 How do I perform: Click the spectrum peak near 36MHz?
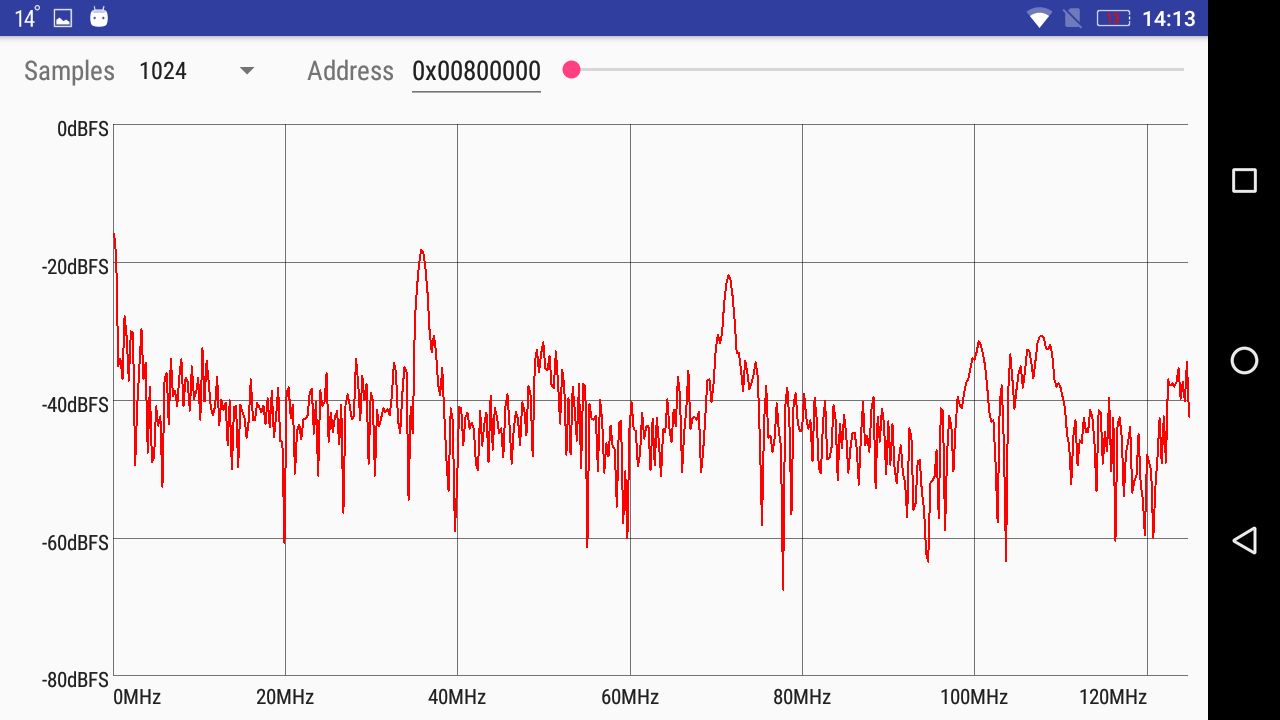422,251
